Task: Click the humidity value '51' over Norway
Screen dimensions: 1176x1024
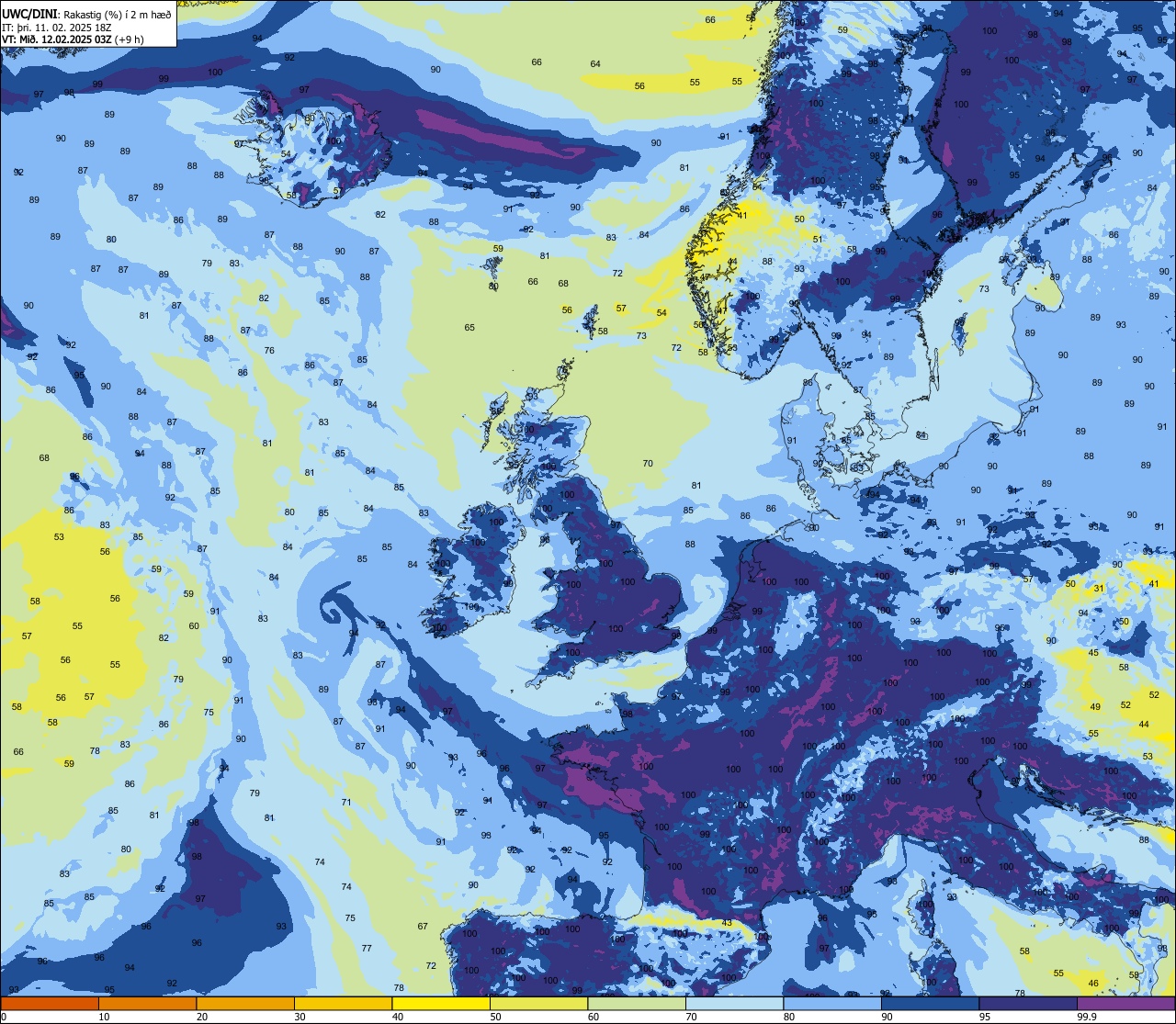Action: click(818, 240)
